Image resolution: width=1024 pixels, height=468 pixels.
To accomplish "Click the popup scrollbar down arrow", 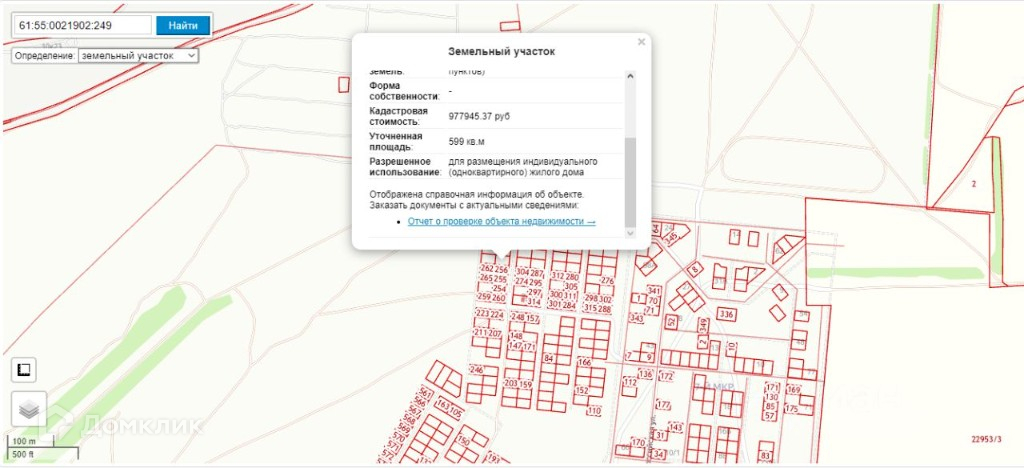I will (630, 232).
